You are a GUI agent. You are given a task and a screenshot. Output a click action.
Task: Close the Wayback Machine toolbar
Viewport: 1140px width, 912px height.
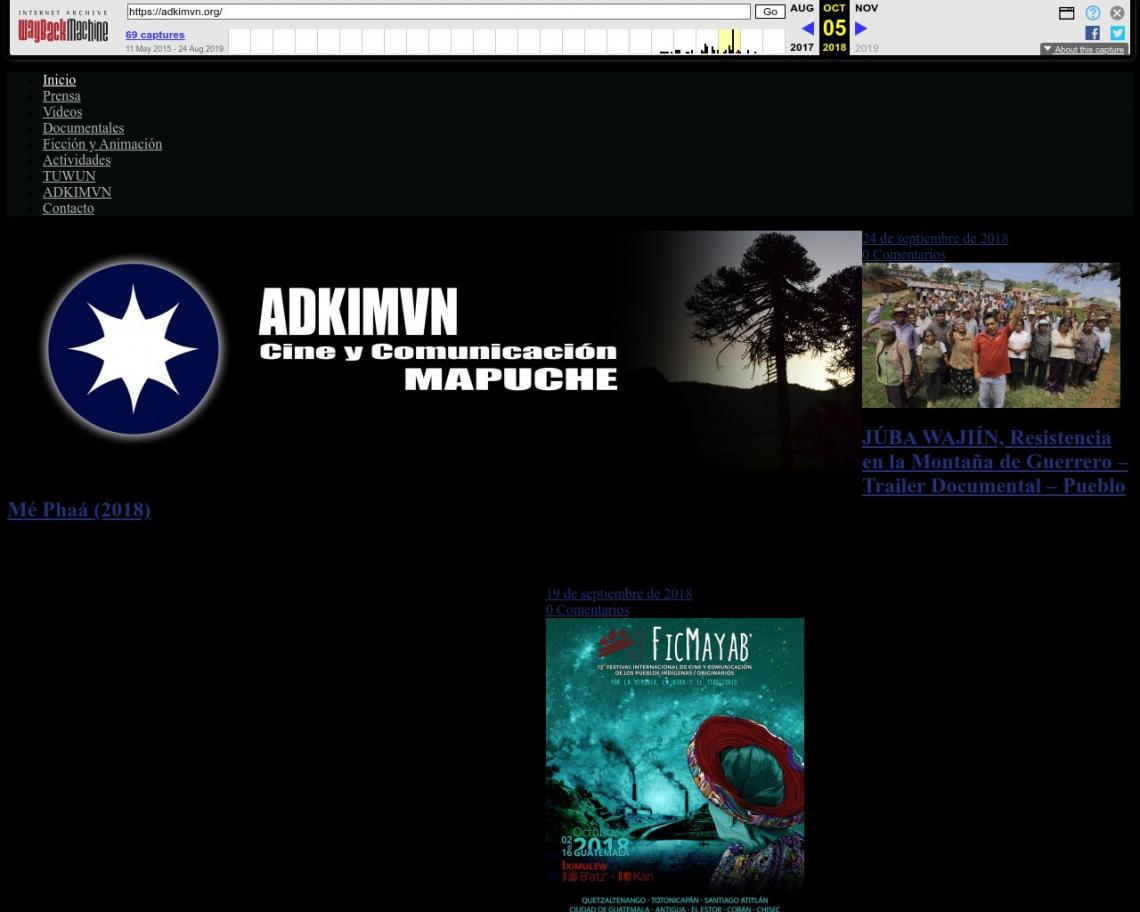[x=1117, y=12]
